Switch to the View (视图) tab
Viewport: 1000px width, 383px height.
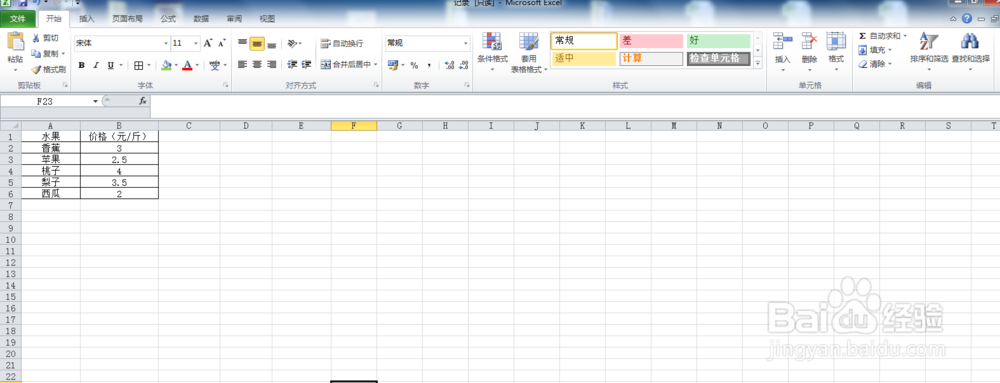coord(267,19)
